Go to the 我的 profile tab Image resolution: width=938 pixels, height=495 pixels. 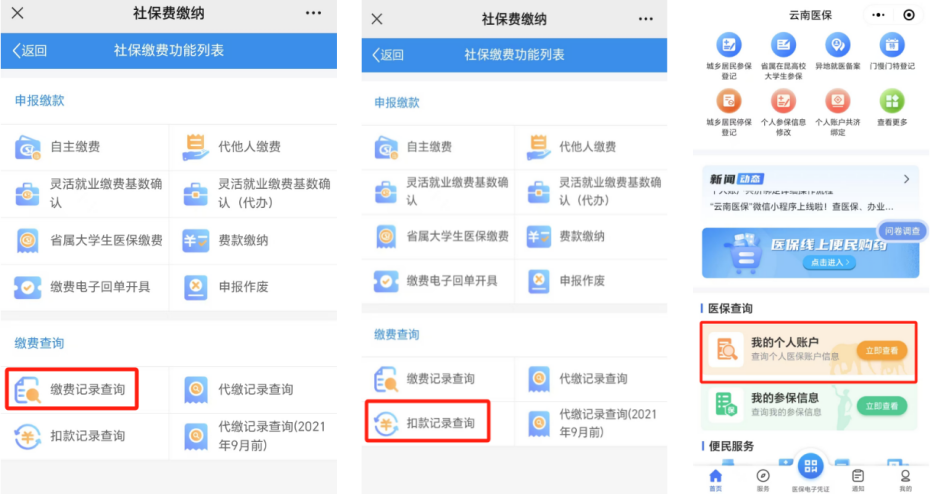905,478
